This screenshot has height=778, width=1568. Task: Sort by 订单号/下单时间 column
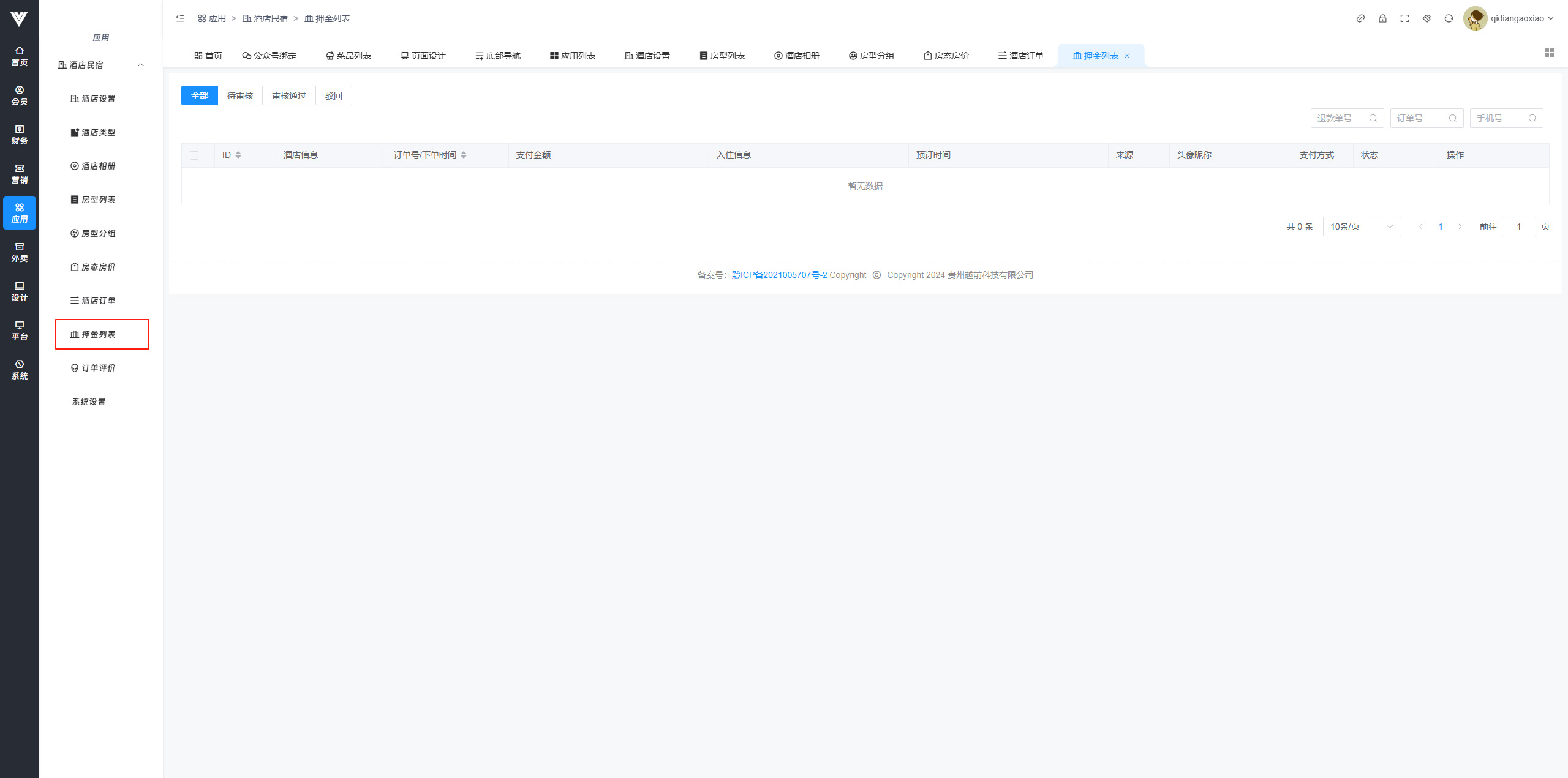(464, 155)
